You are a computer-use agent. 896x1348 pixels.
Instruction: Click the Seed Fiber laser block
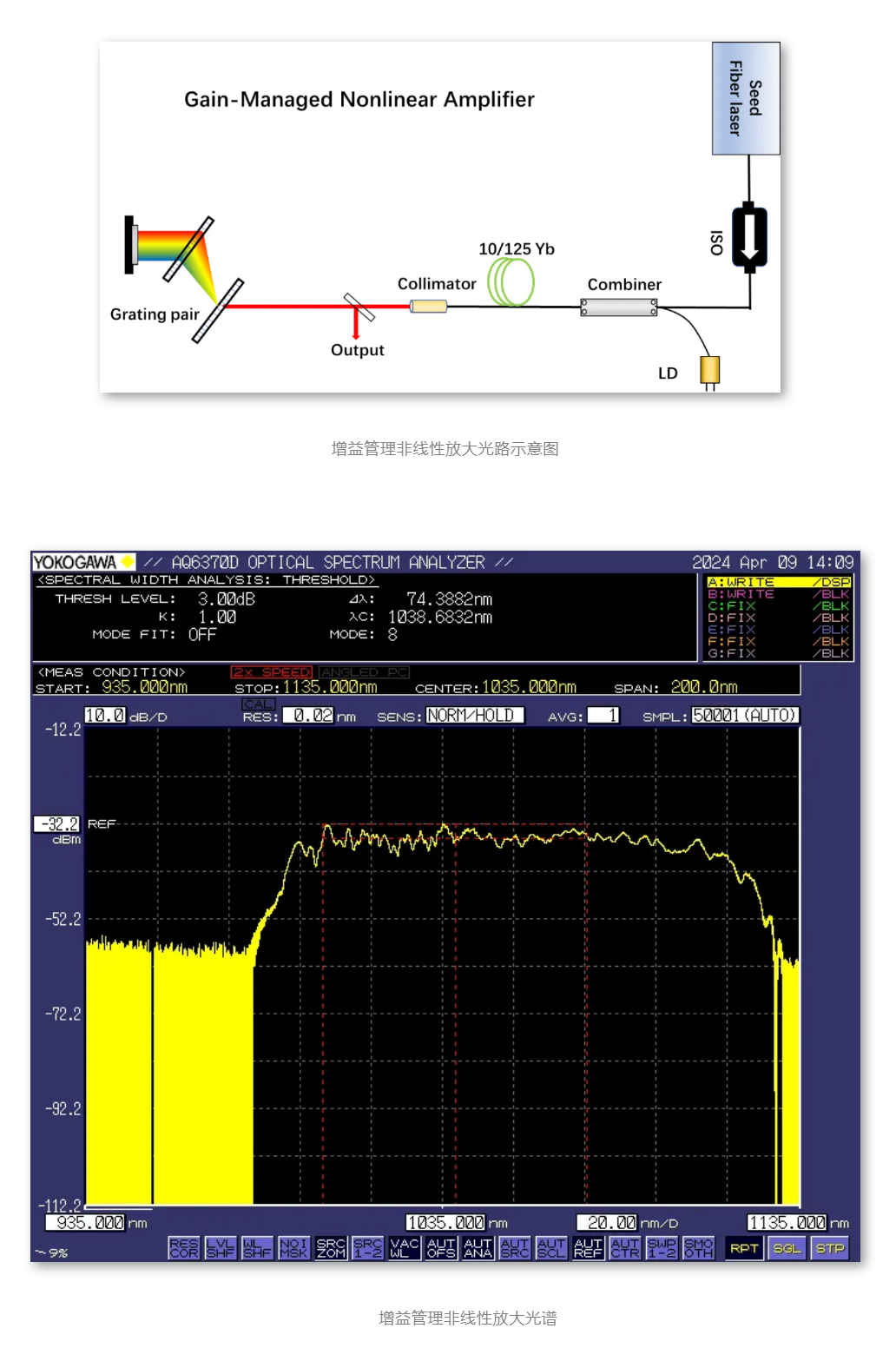point(746,98)
